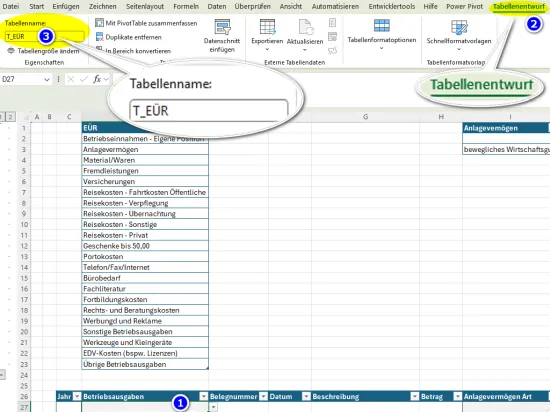Click the Tabellengröße ändern icon

coord(11,51)
